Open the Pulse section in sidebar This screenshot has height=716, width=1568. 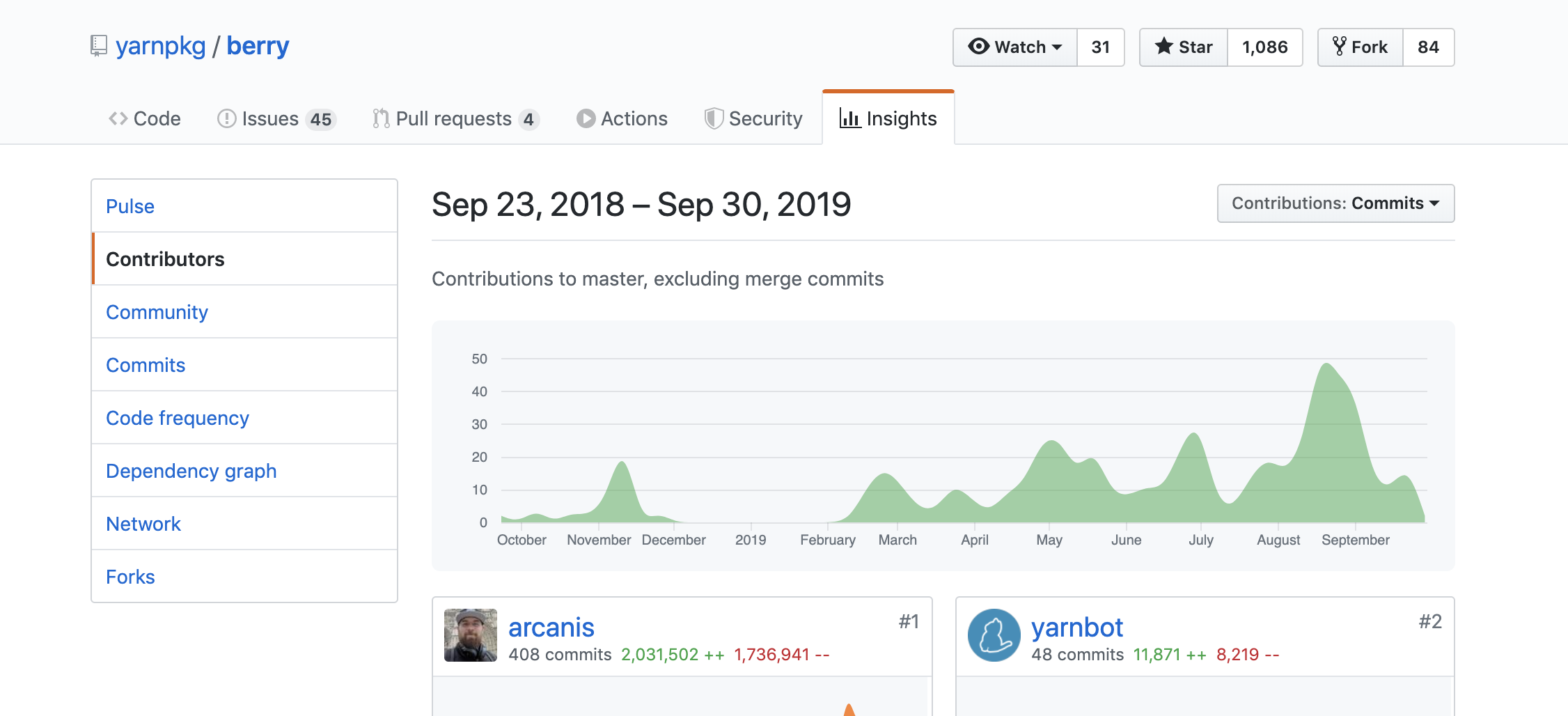coord(130,206)
